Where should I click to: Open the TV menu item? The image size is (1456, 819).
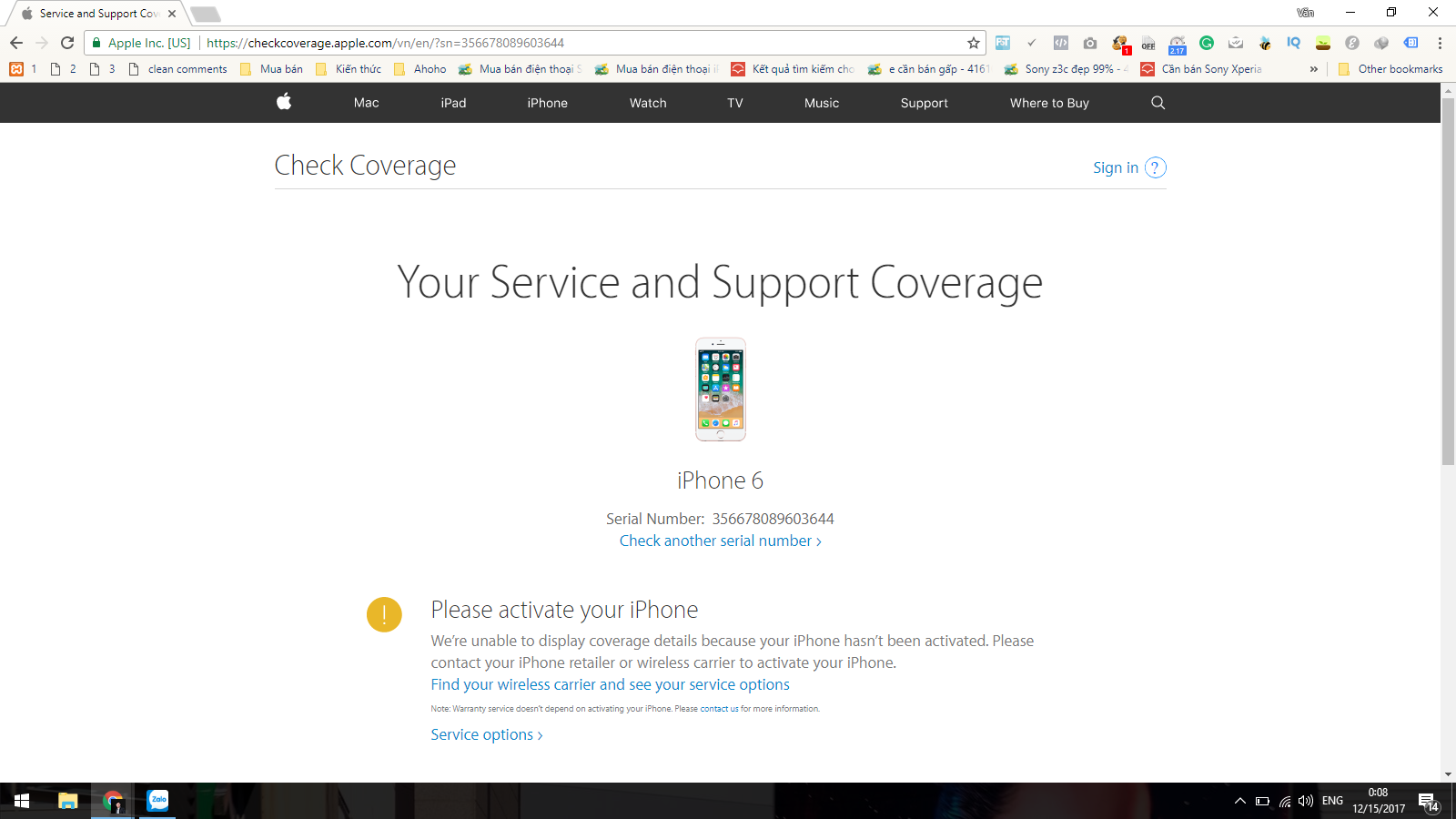(735, 103)
